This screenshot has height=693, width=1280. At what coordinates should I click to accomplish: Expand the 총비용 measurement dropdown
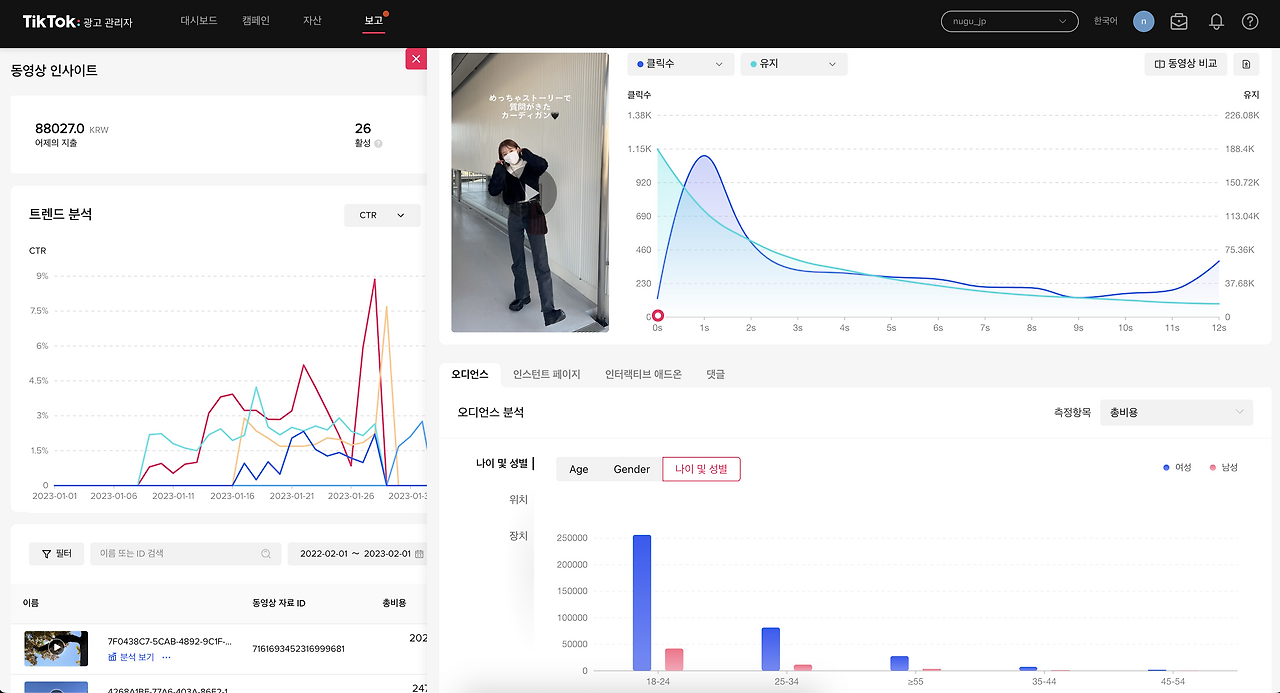click(x=1176, y=412)
